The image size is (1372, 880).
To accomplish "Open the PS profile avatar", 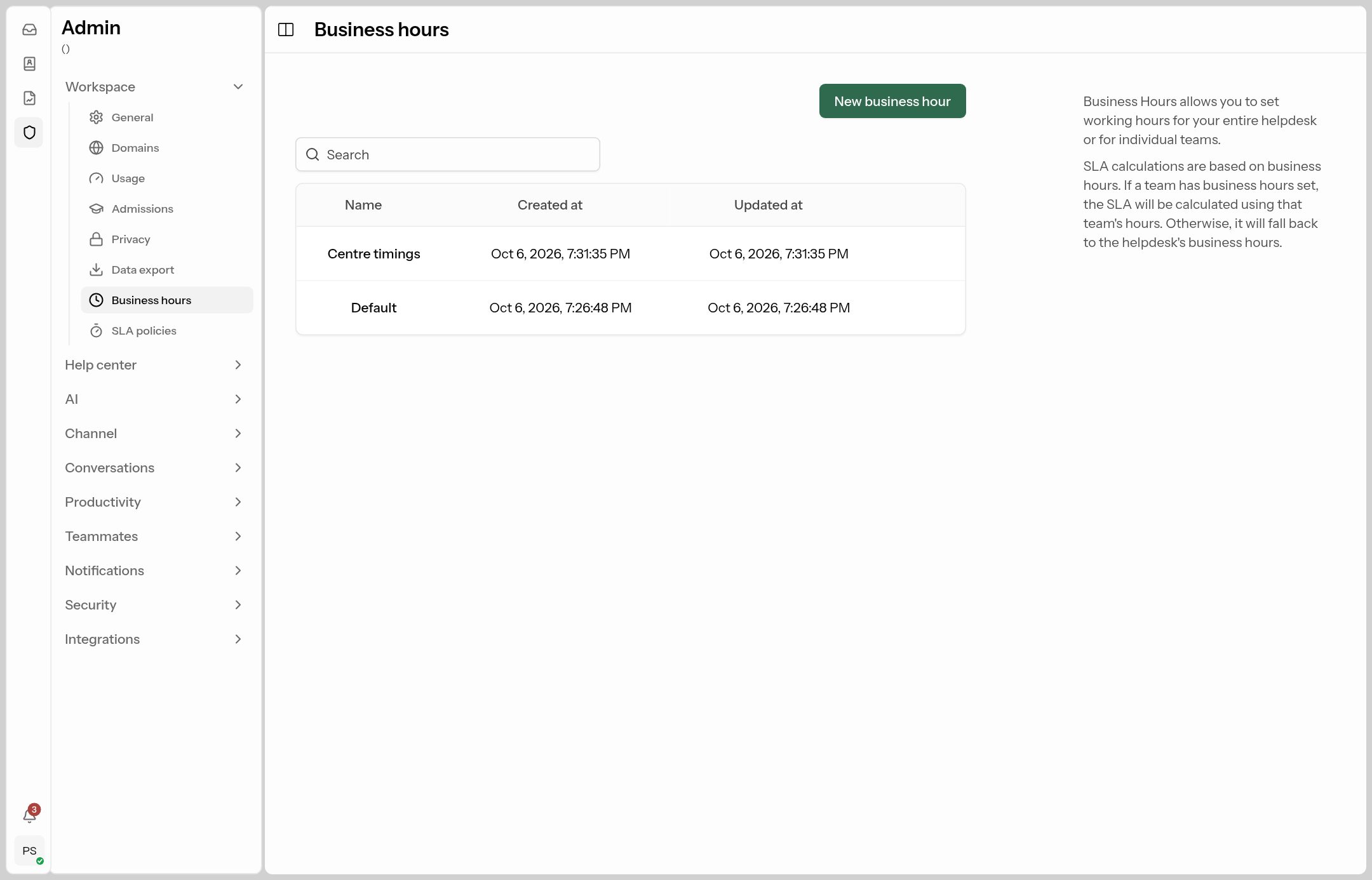I will tap(29, 851).
